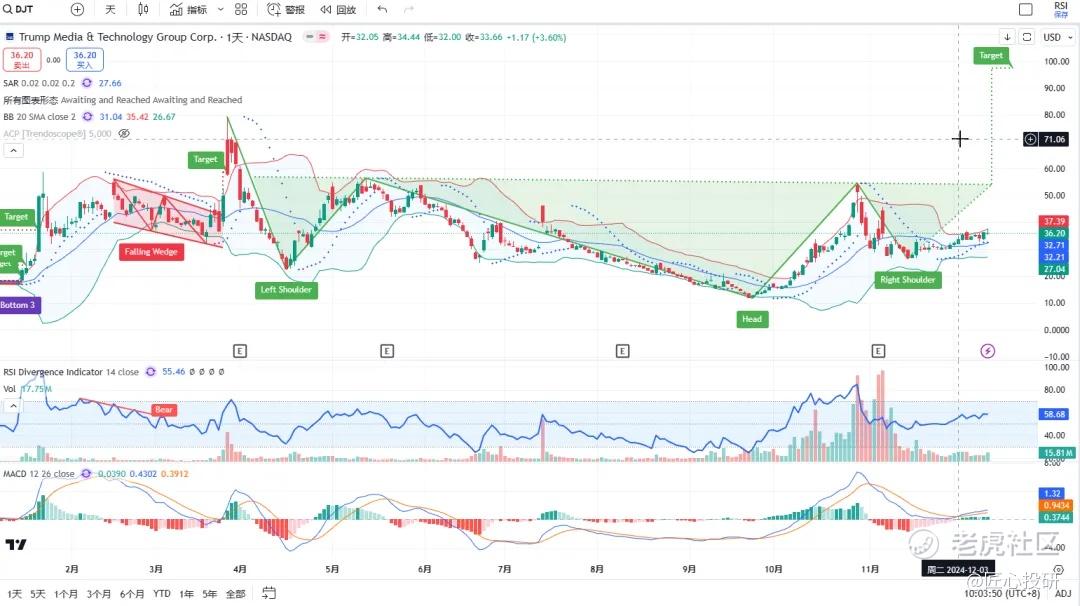Click the grey minus pill icon after NASDAQ
This screenshot has height=606, width=1080.
click(x=310, y=36)
